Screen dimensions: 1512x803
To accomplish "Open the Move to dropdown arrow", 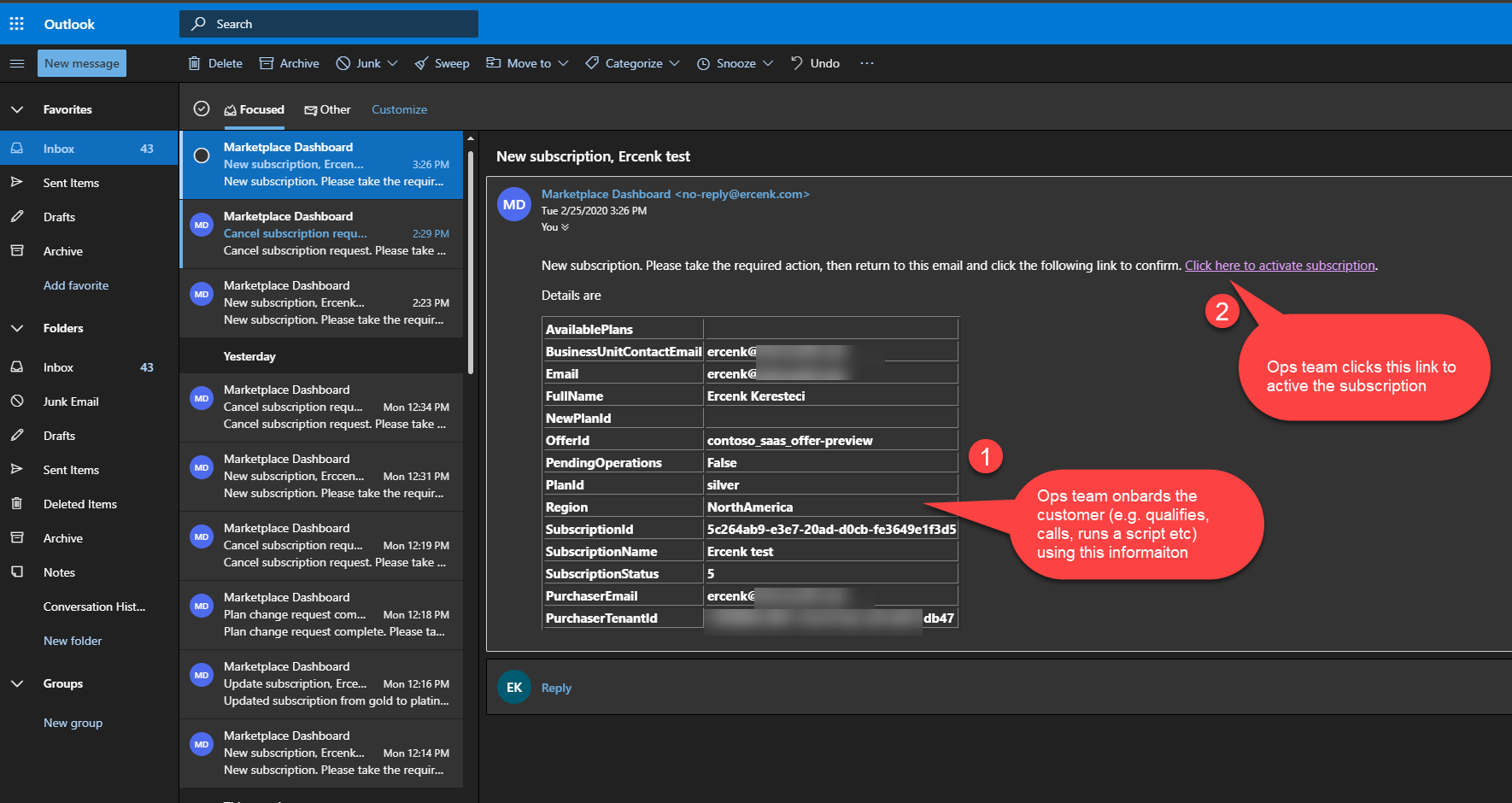I will pyautogui.click(x=563, y=63).
